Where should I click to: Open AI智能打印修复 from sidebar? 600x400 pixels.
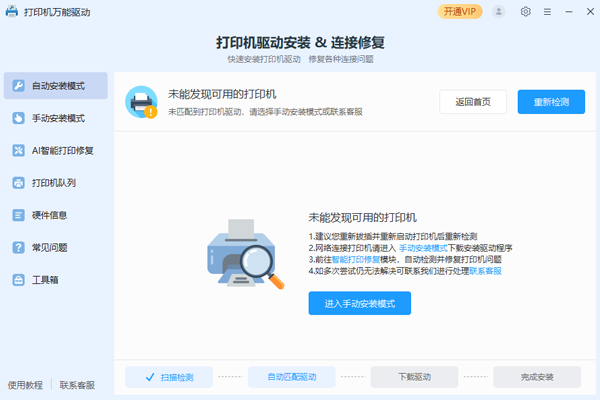click(55, 150)
